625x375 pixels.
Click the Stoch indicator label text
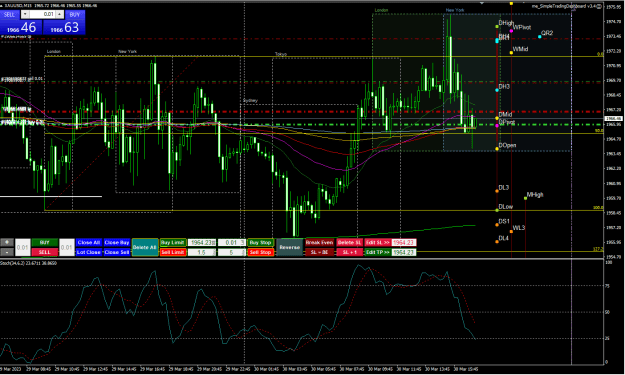tap(28, 263)
